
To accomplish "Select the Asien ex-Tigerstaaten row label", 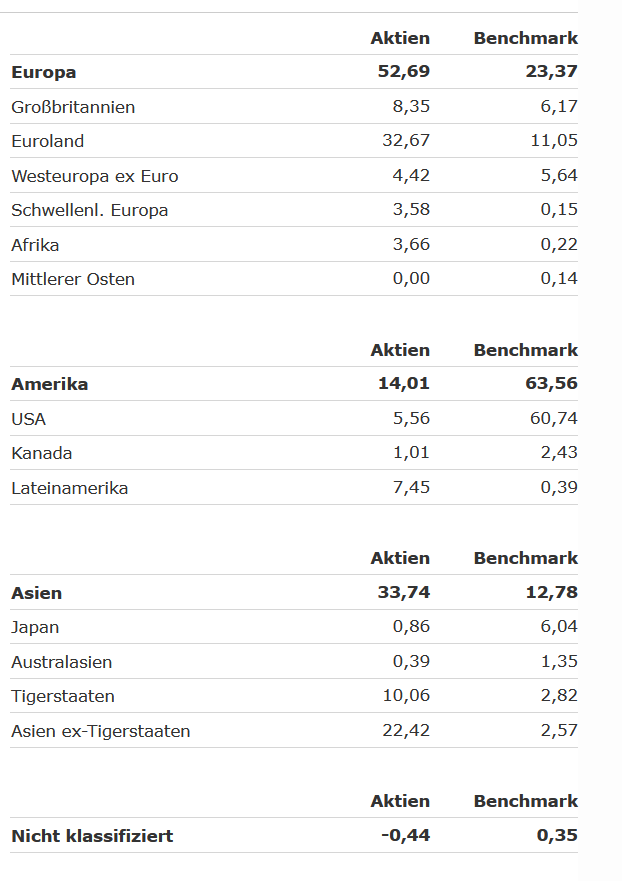I will [x=101, y=731].
